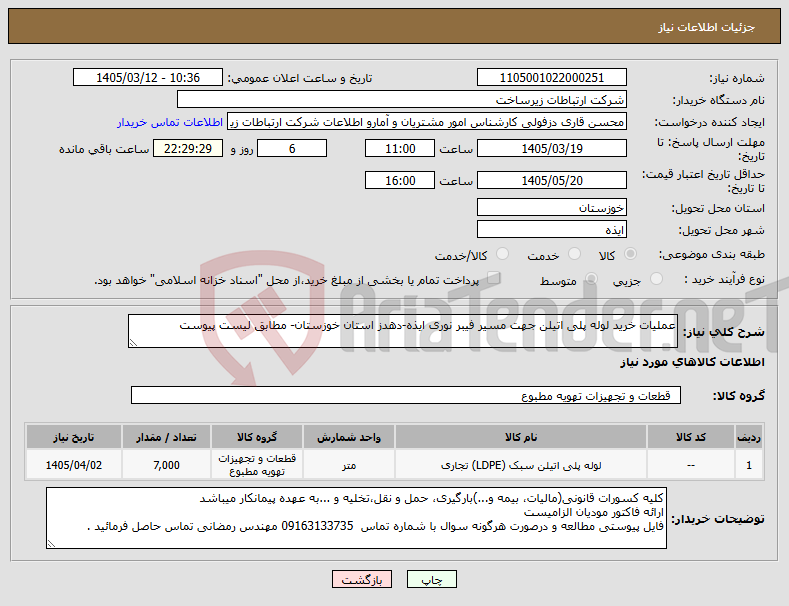Click the ردیف column header

[749, 437]
